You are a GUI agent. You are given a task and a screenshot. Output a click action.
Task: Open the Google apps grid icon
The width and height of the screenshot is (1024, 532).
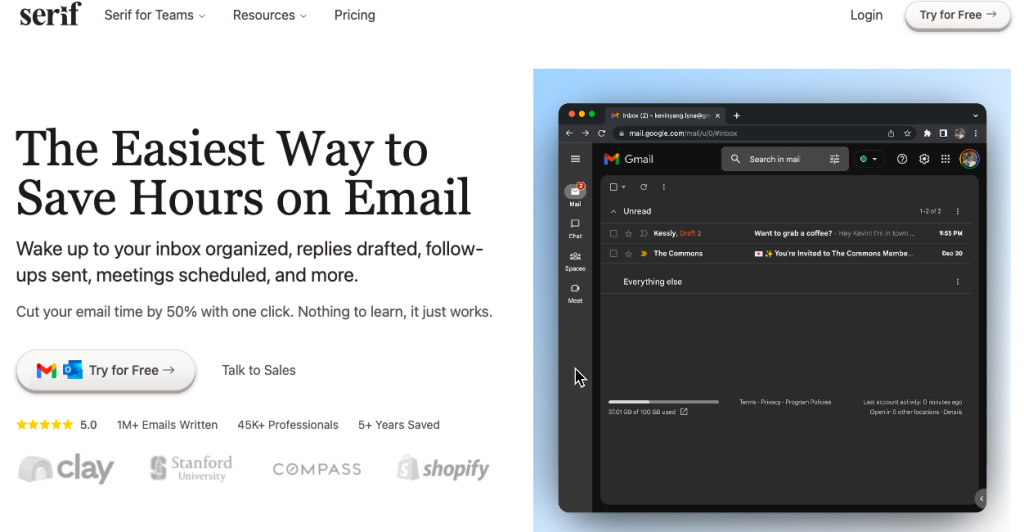[x=945, y=159]
